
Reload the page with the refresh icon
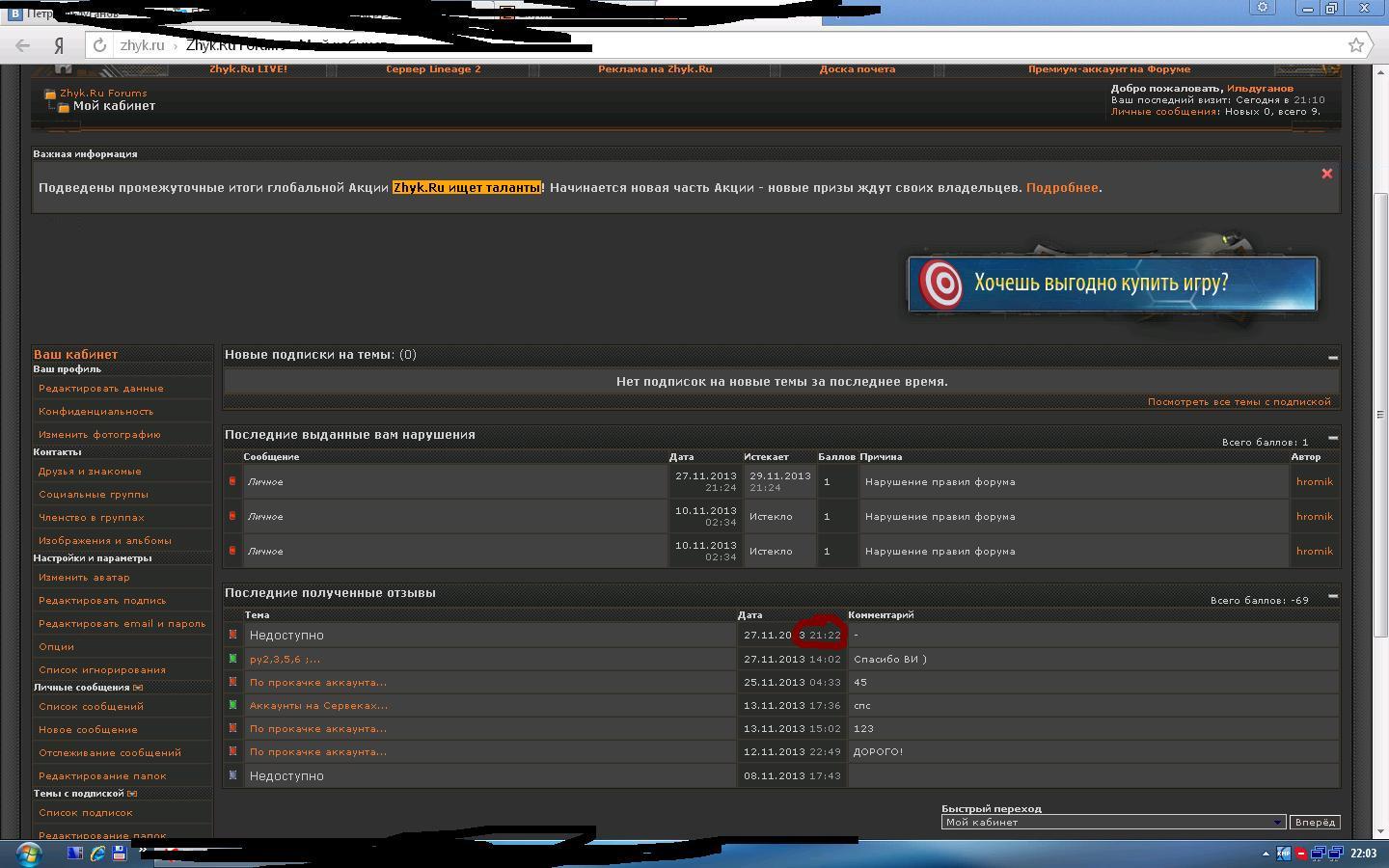click(99, 45)
